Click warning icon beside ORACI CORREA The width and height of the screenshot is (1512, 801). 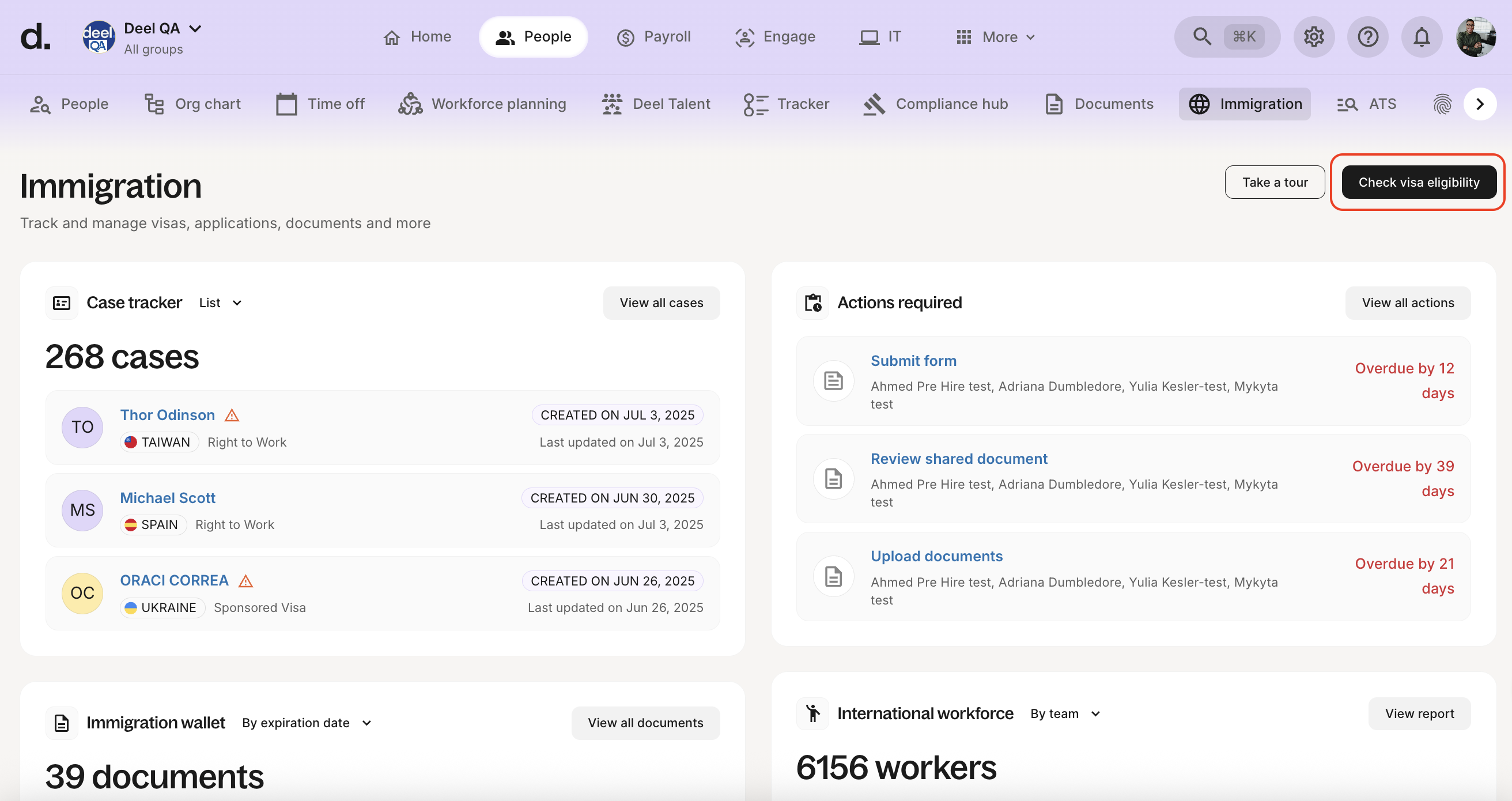(x=245, y=581)
